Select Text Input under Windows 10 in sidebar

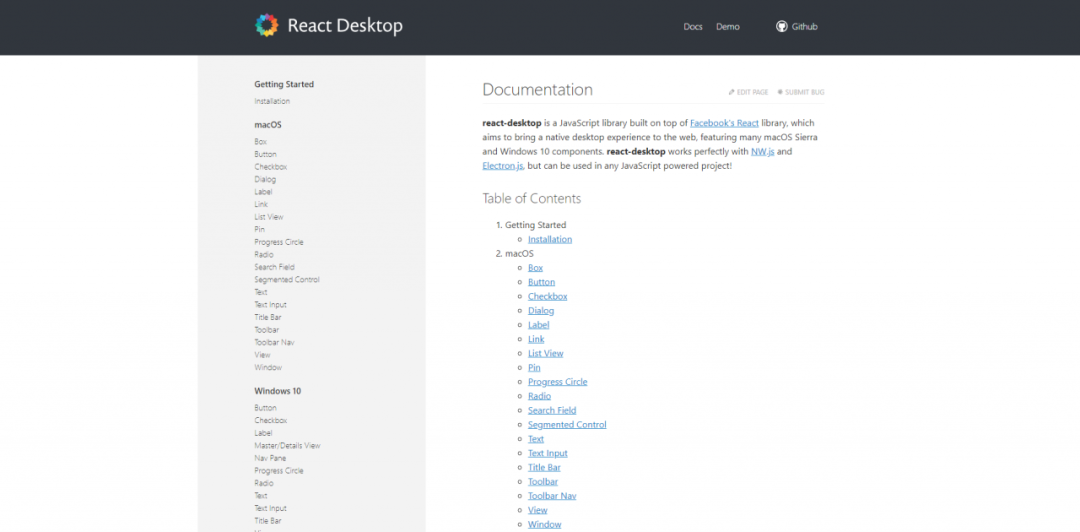point(270,509)
